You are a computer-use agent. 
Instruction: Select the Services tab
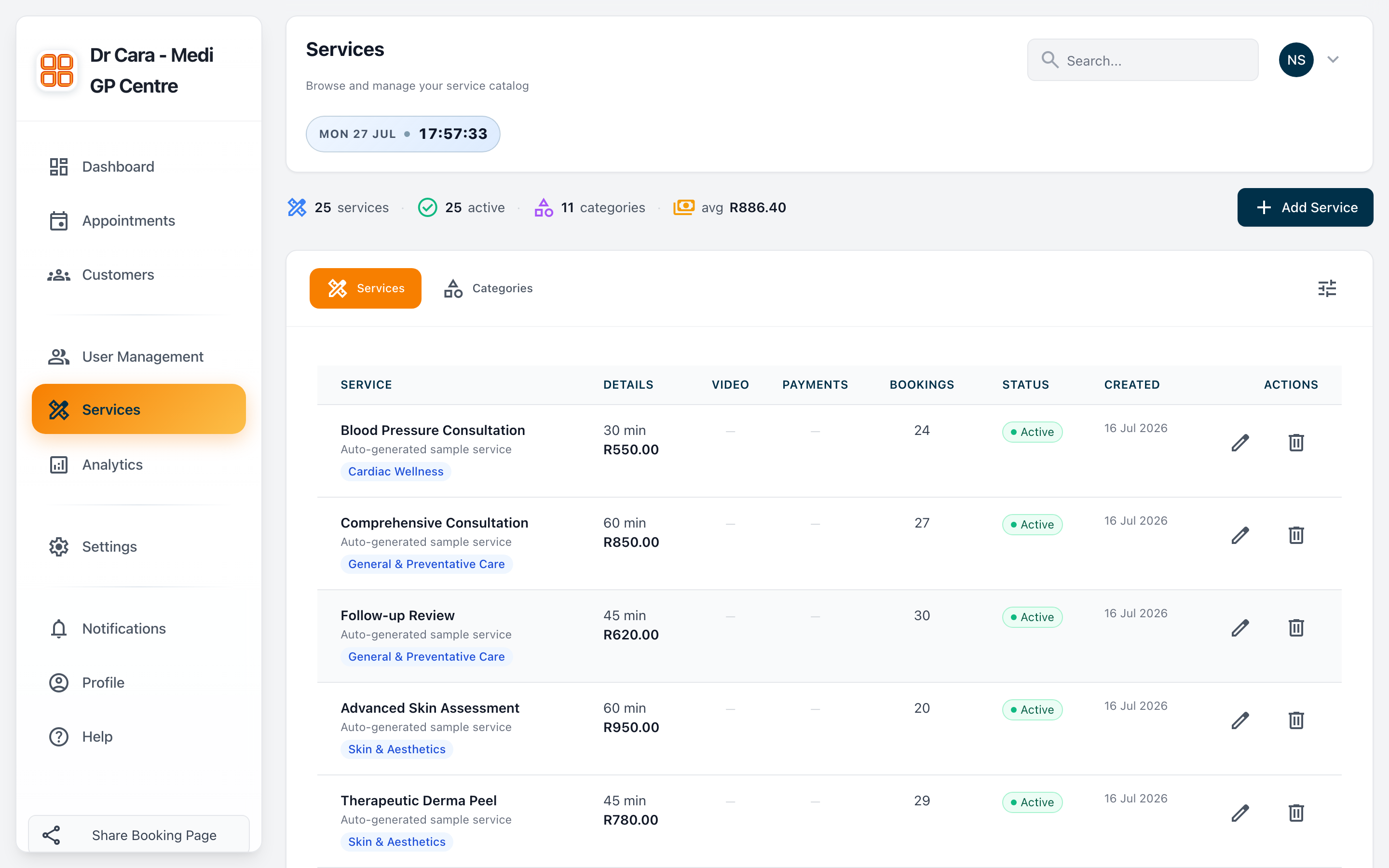(366, 288)
